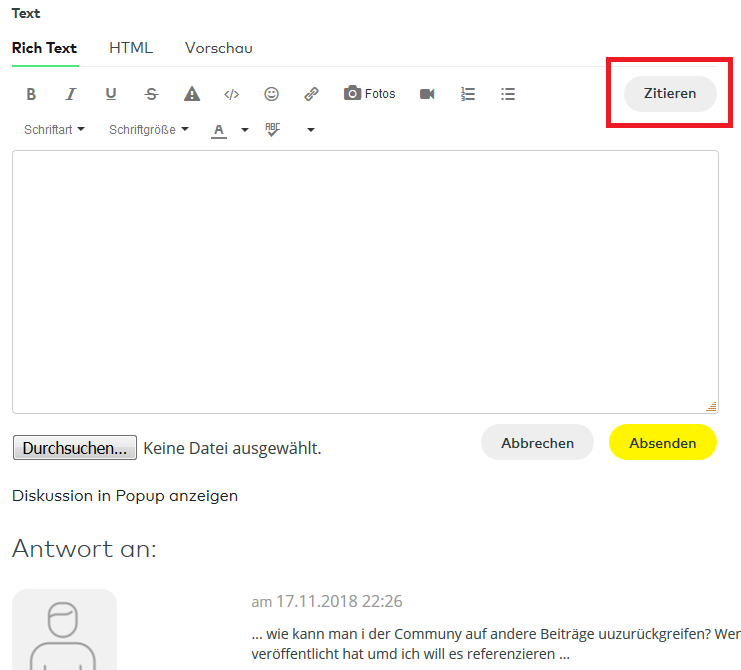Start a numbered list
This screenshot has width=741, height=670.
coord(468,94)
